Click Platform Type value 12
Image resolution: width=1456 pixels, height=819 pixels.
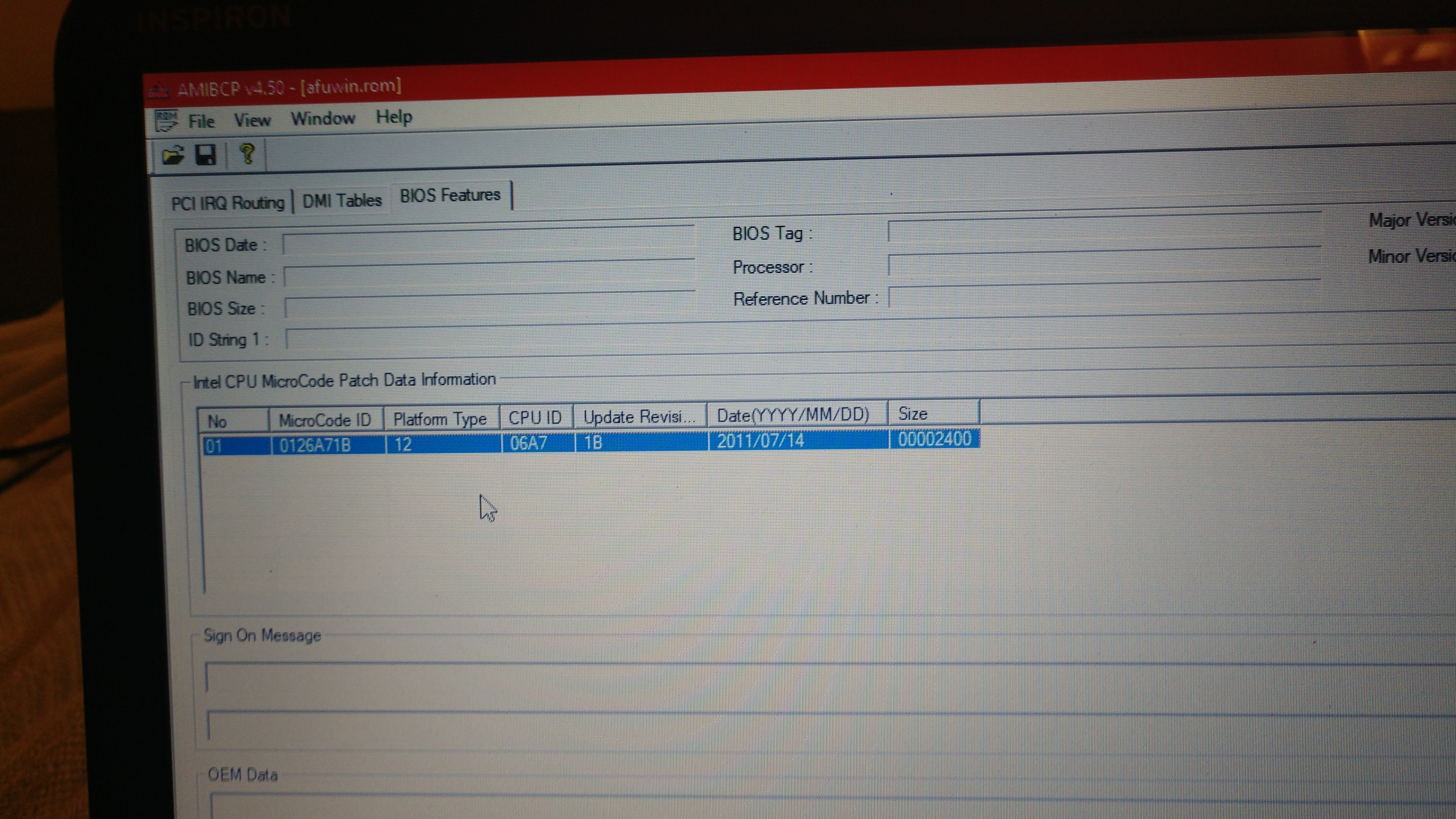click(403, 444)
